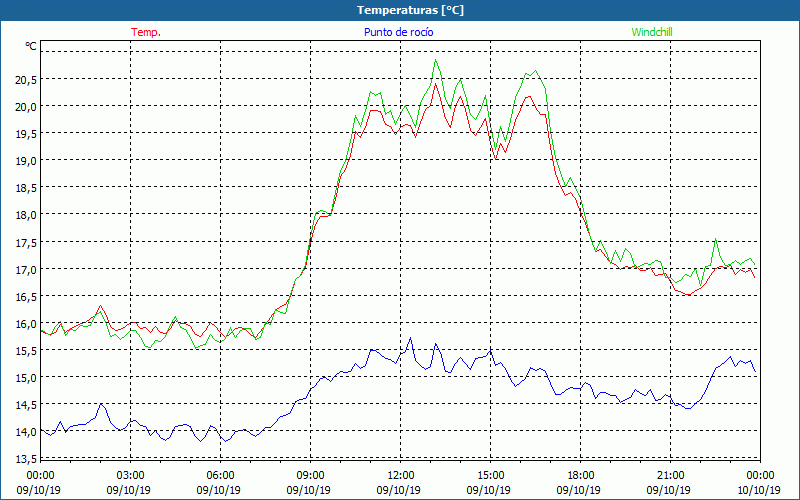Click the 15,5 y-axis value
Screen dimensions: 800x500
pyautogui.click(x=26, y=351)
